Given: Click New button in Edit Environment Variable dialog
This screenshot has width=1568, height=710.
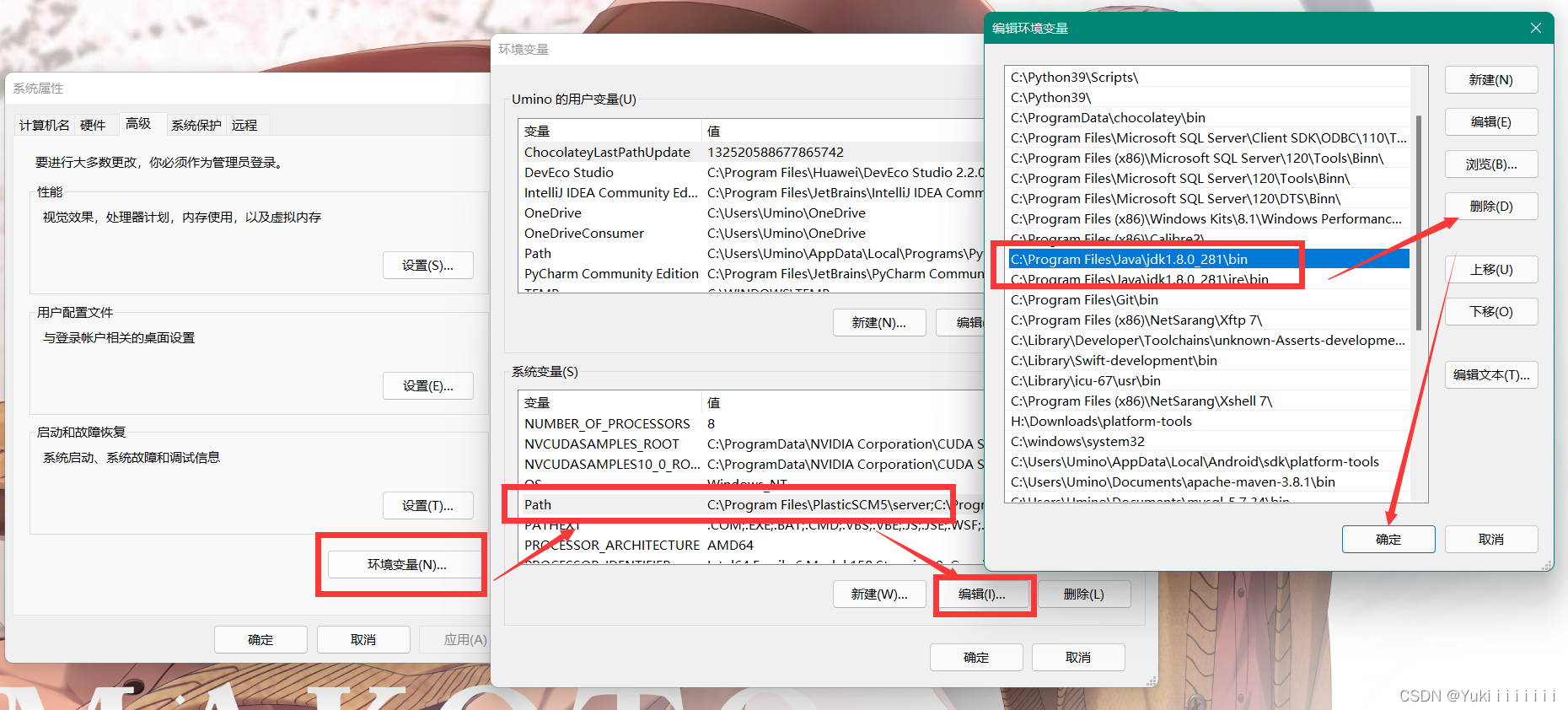Looking at the screenshot, I should pyautogui.click(x=1490, y=79).
